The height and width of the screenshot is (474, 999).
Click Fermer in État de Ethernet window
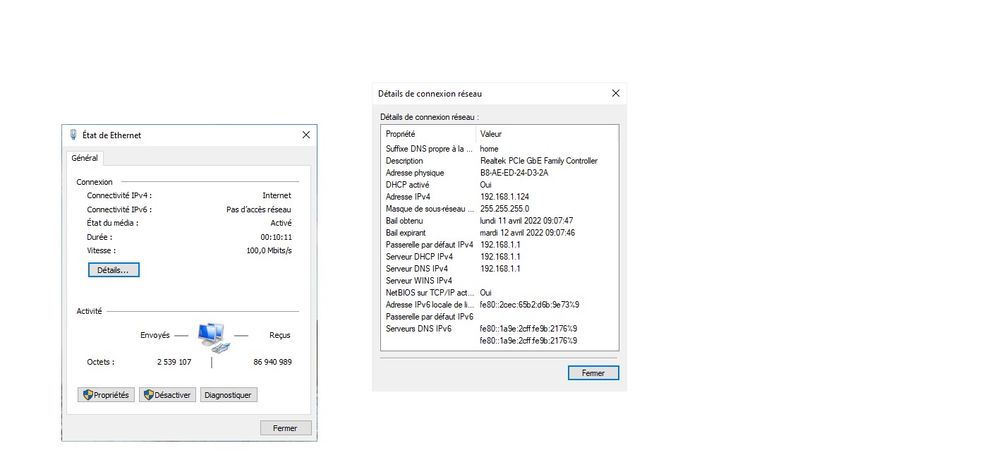click(285, 428)
